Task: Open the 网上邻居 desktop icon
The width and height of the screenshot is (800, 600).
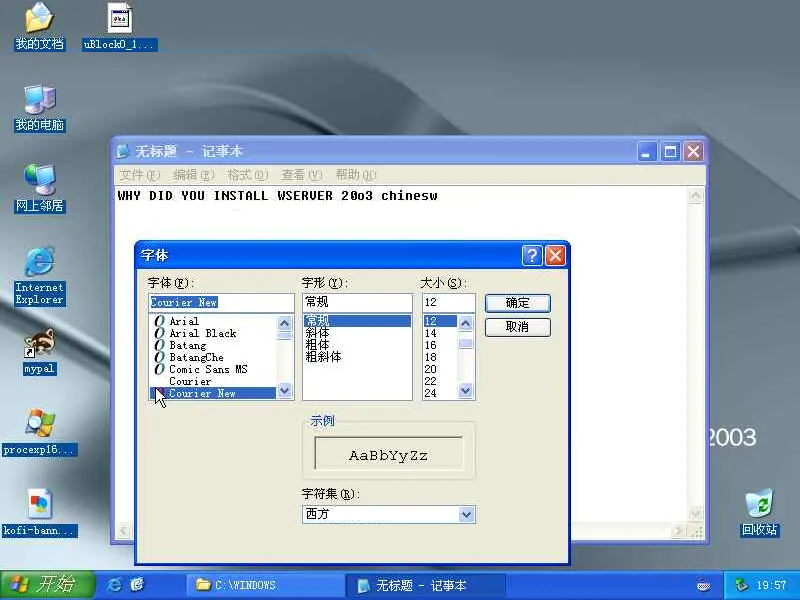Action: (x=39, y=188)
